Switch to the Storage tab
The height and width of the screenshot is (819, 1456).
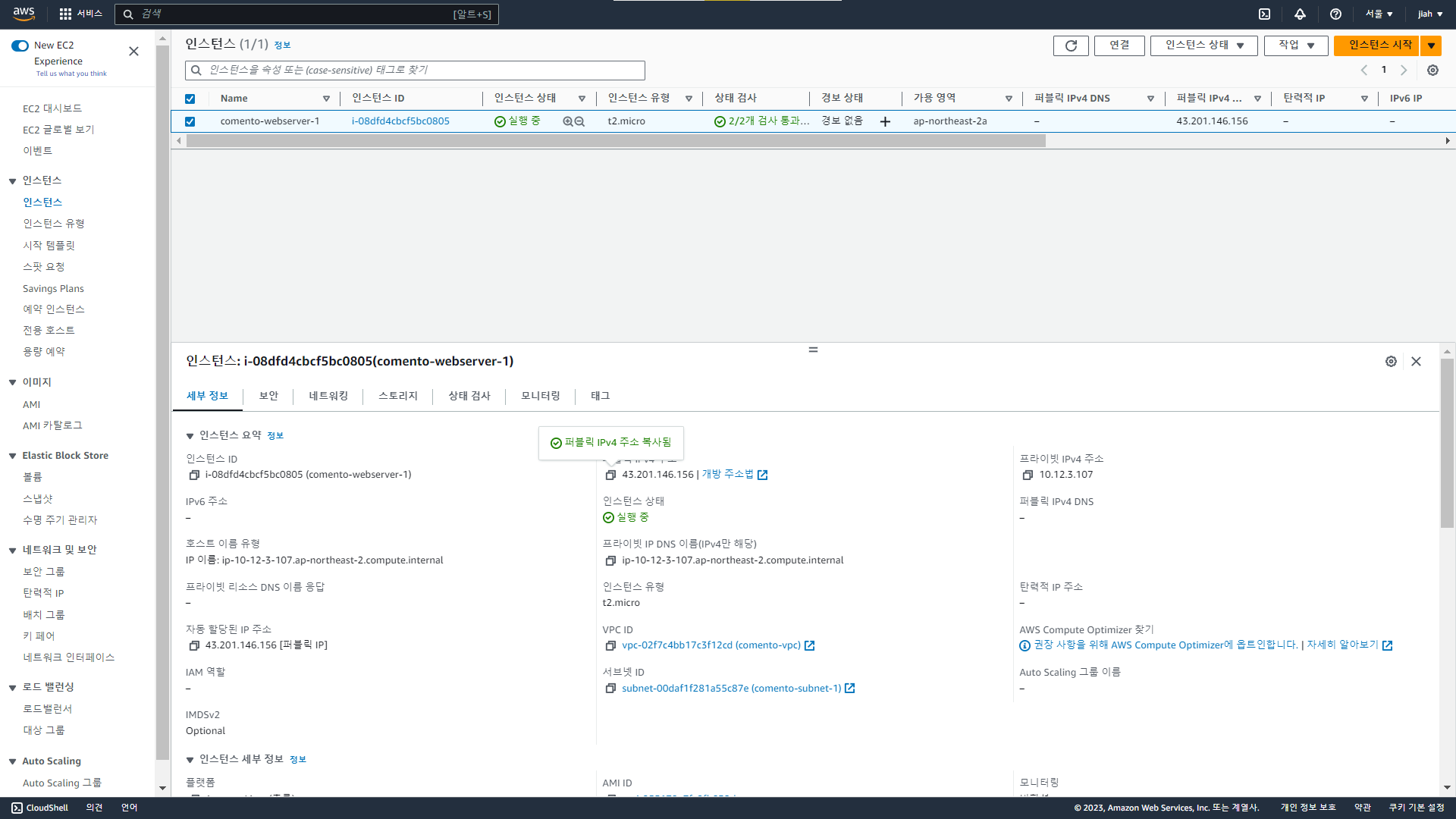coord(397,396)
